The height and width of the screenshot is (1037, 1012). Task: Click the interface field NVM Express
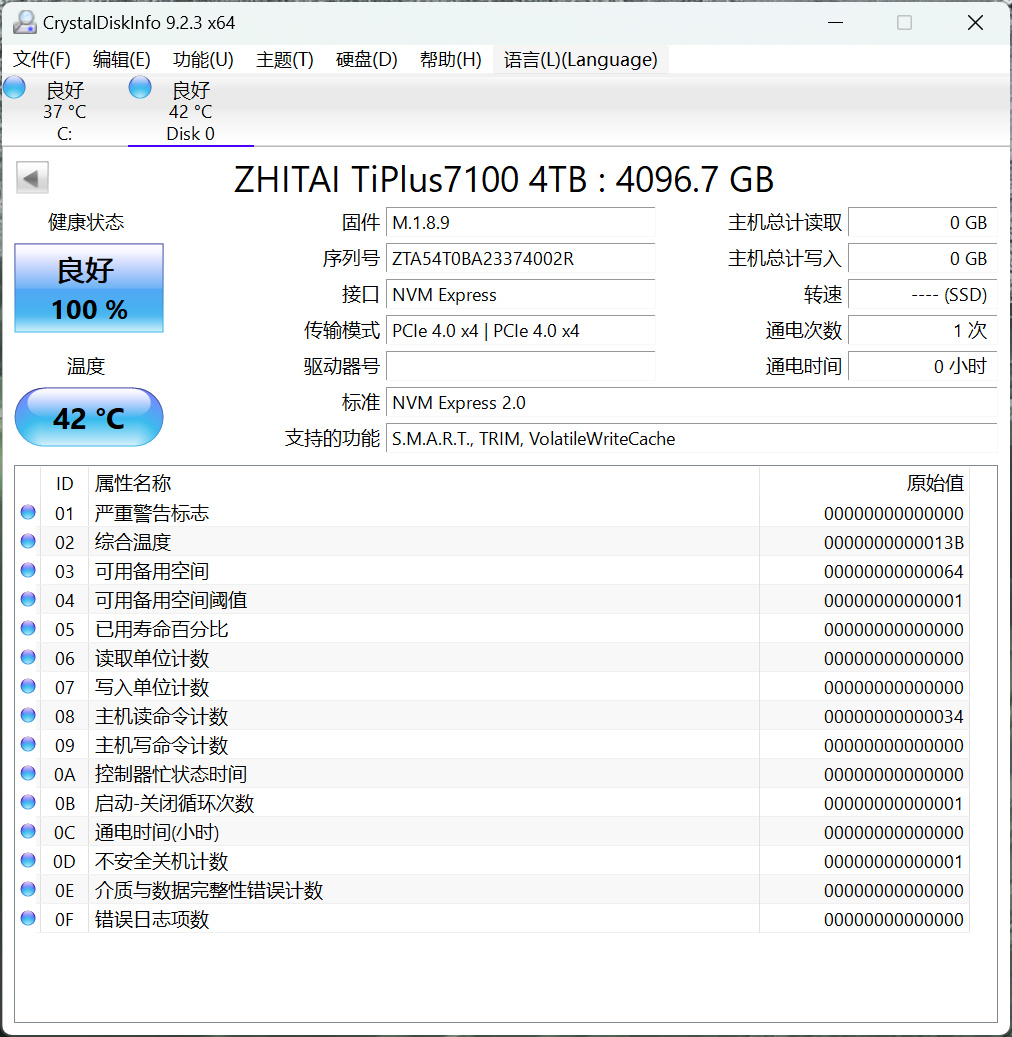[x=521, y=294]
